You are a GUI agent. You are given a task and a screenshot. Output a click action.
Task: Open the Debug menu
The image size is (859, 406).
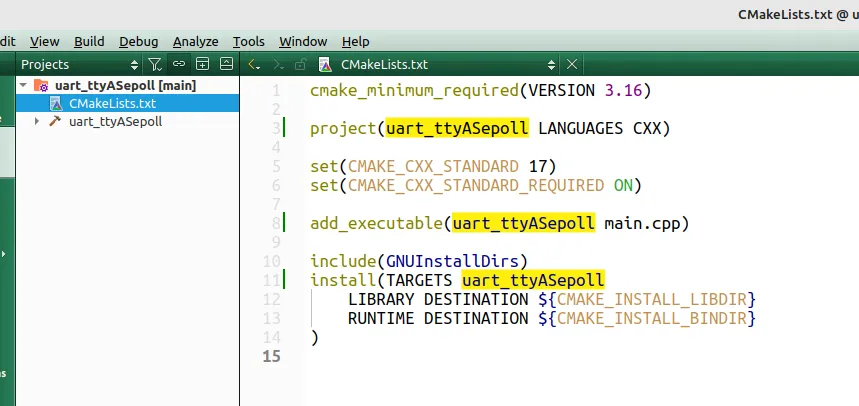[139, 42]
